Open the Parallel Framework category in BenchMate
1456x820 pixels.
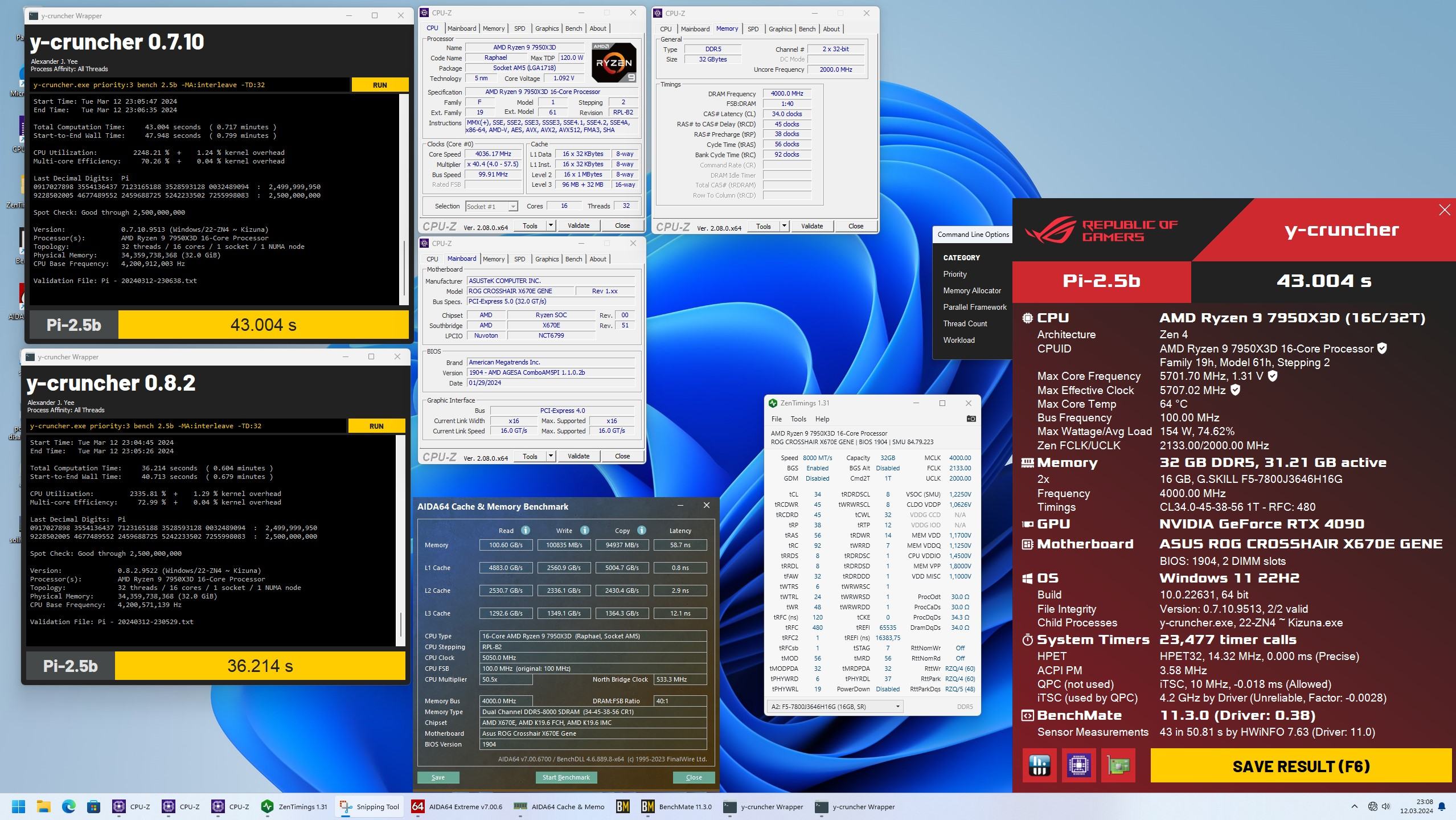click(975, 307)
